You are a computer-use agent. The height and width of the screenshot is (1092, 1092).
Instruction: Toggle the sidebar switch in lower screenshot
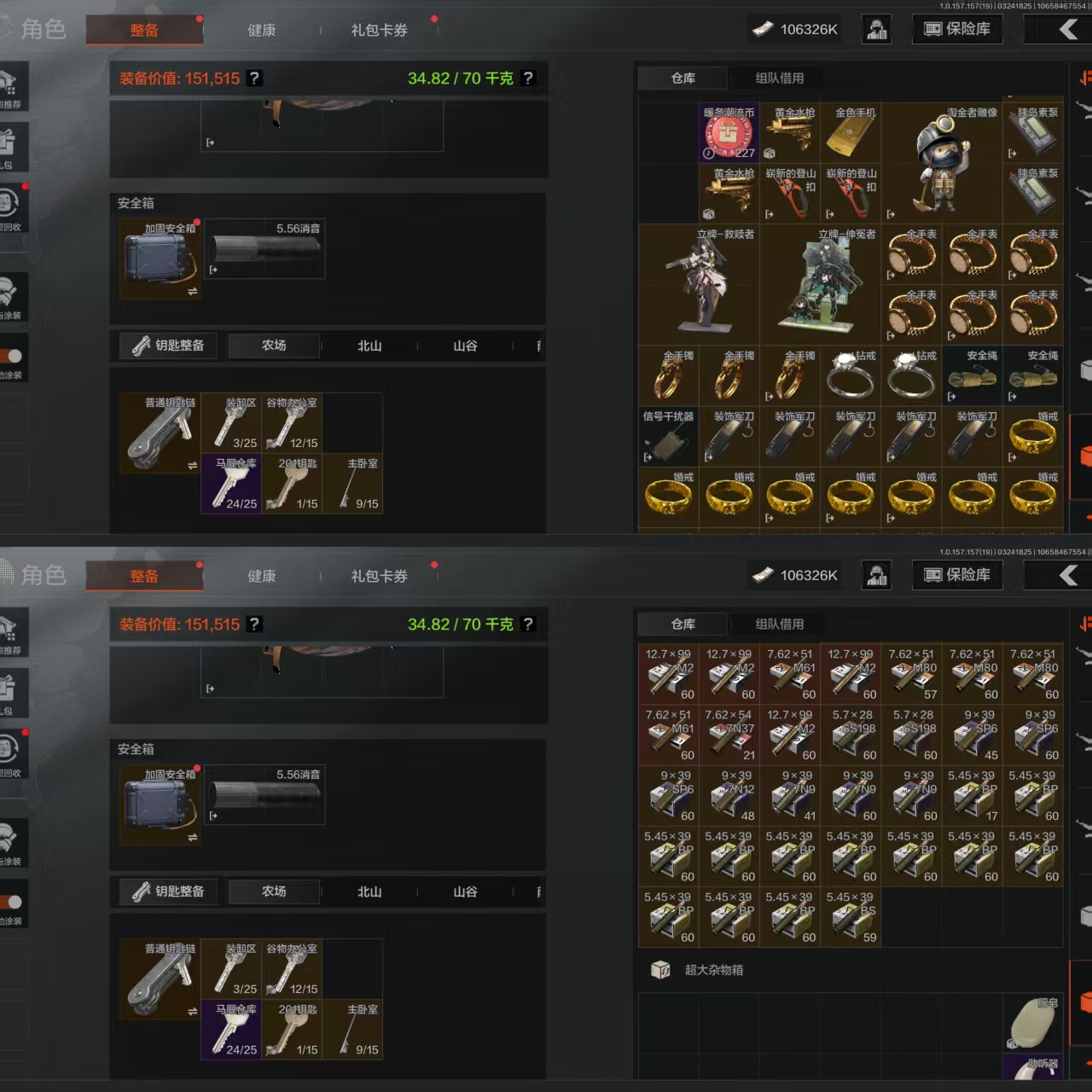(11, 902)
